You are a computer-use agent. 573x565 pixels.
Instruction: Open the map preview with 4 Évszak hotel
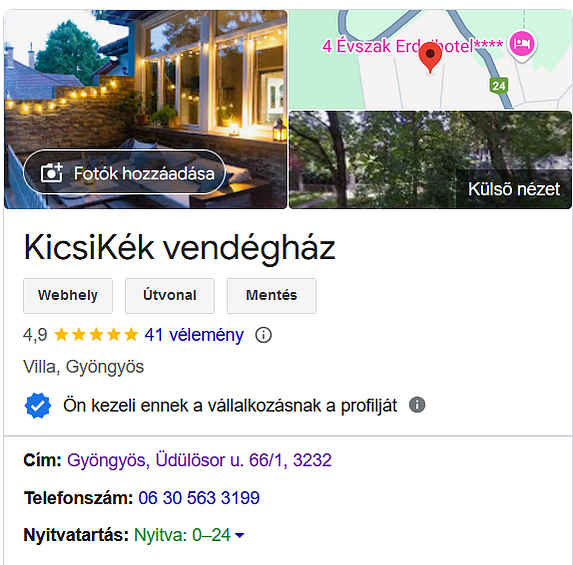click(x=430, y=60)
